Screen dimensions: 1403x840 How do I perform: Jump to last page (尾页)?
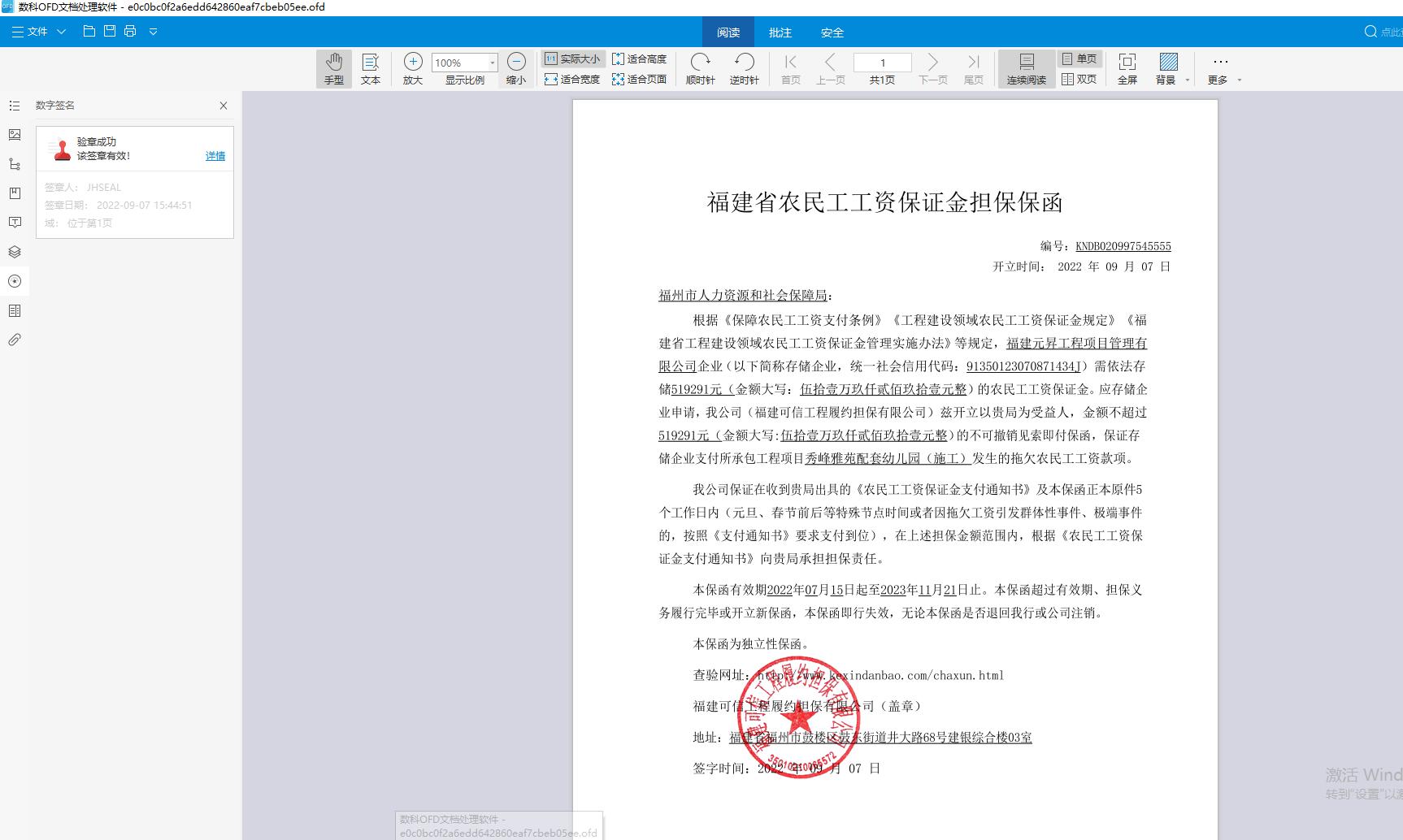[x=974, y=68]
